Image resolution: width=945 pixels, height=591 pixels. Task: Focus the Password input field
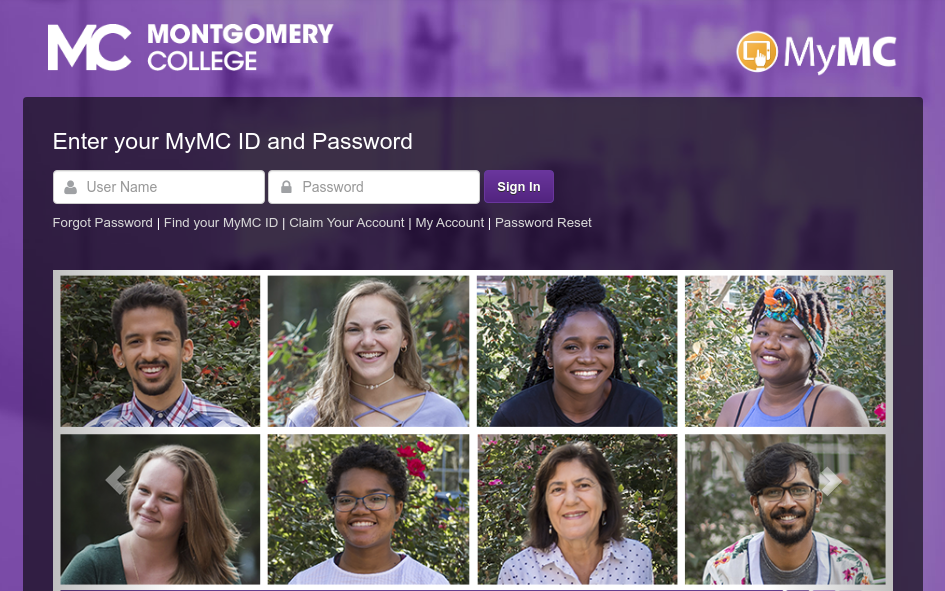(x=374, y=187)
